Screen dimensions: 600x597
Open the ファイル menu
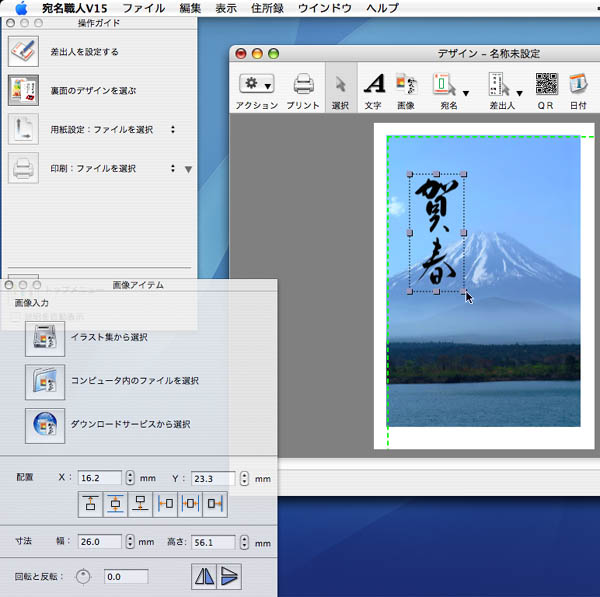click(143, 8)
